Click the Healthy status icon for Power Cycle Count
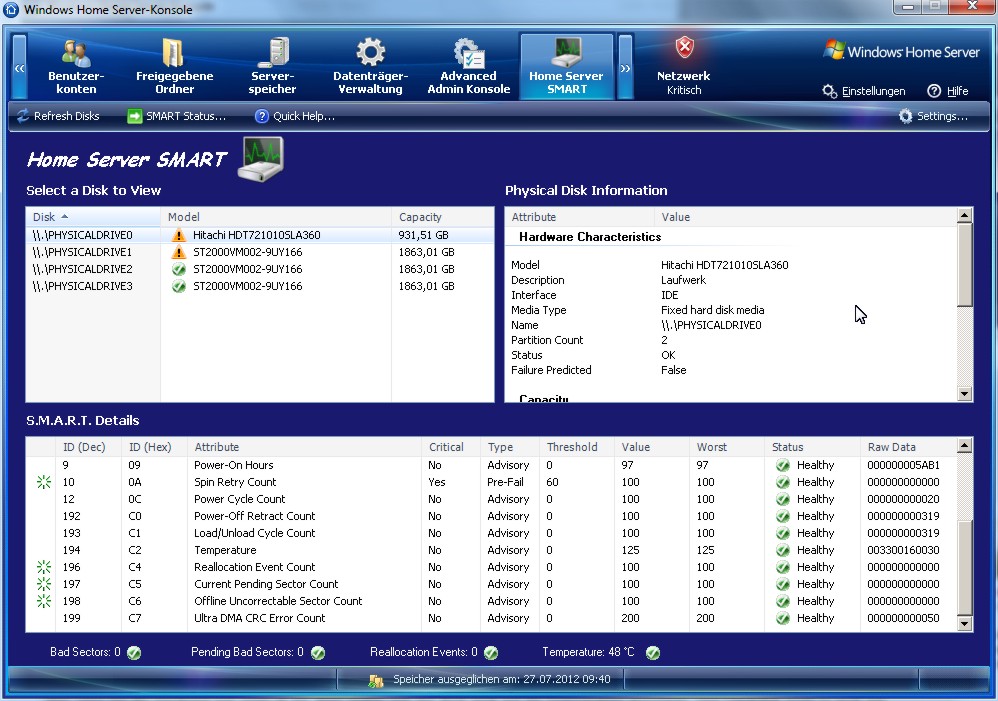 click(x=783, y=499)
